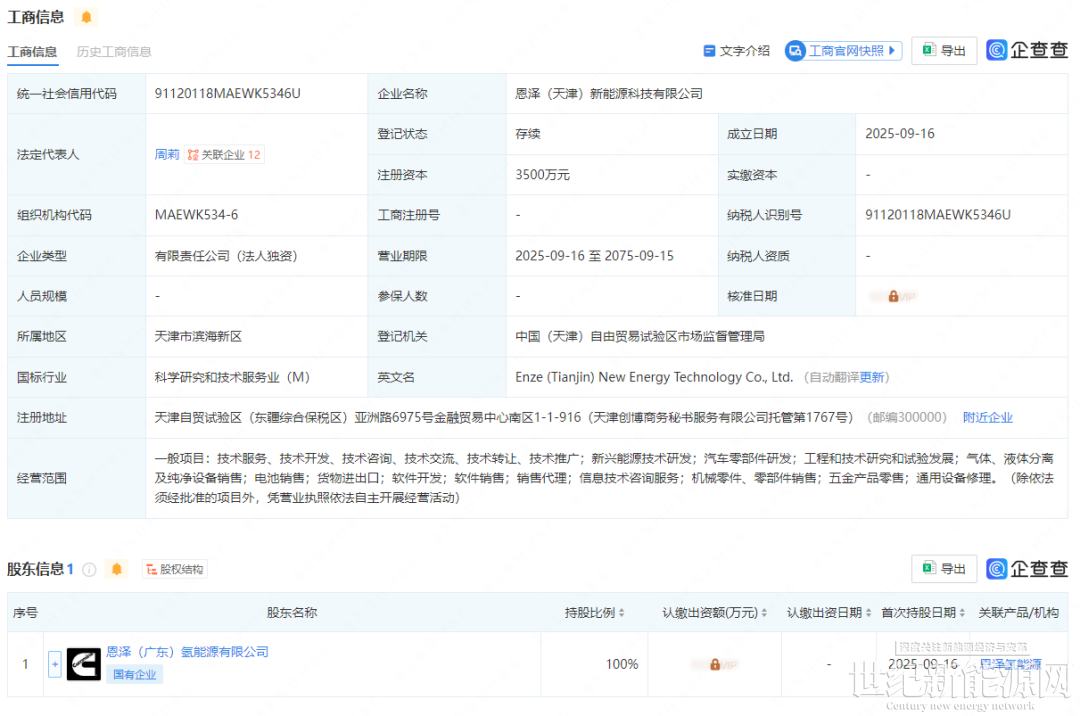Open the 股权结构 equity structure chart

174,569
